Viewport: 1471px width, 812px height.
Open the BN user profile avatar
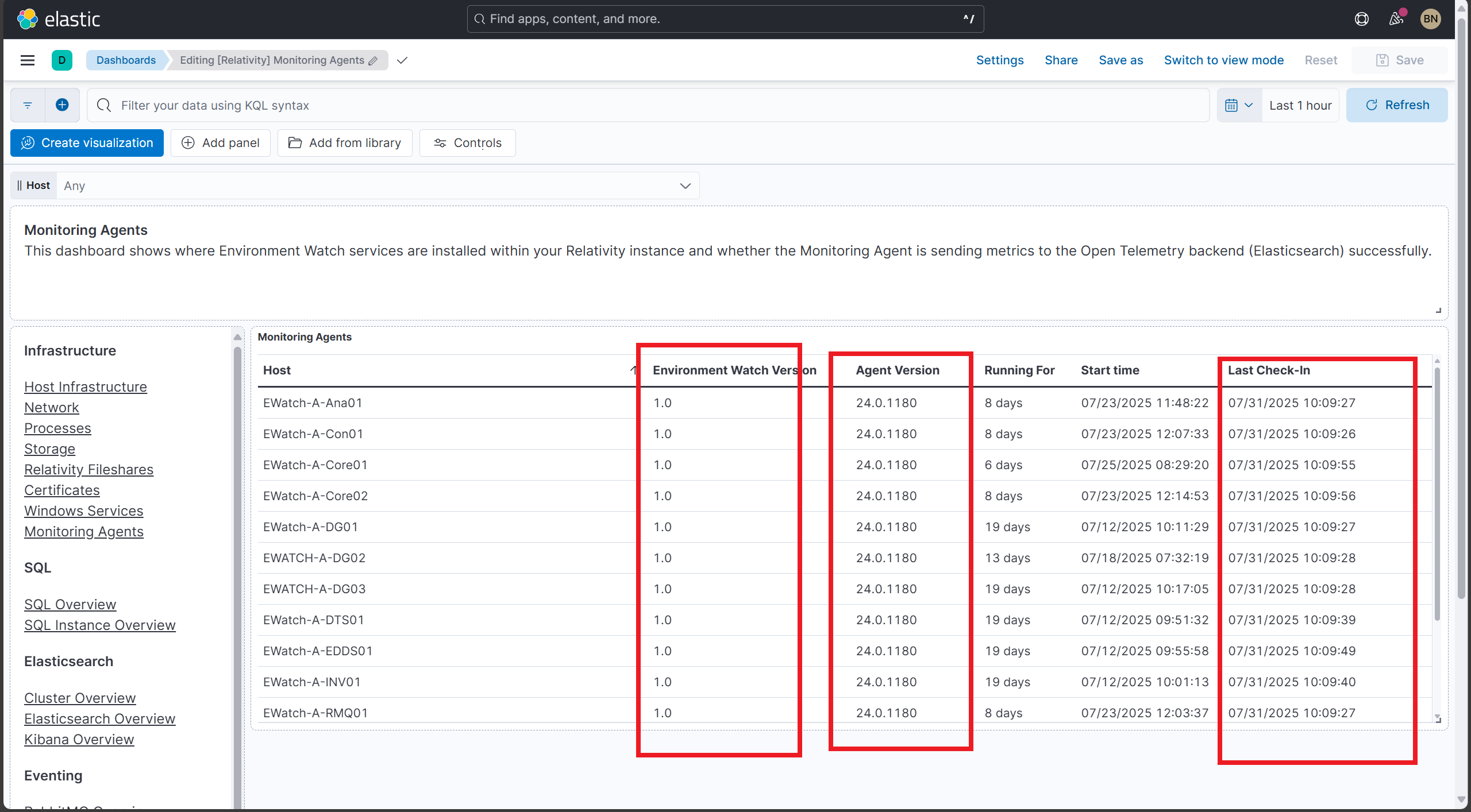pyautogui.click(x=1430, y=18)
